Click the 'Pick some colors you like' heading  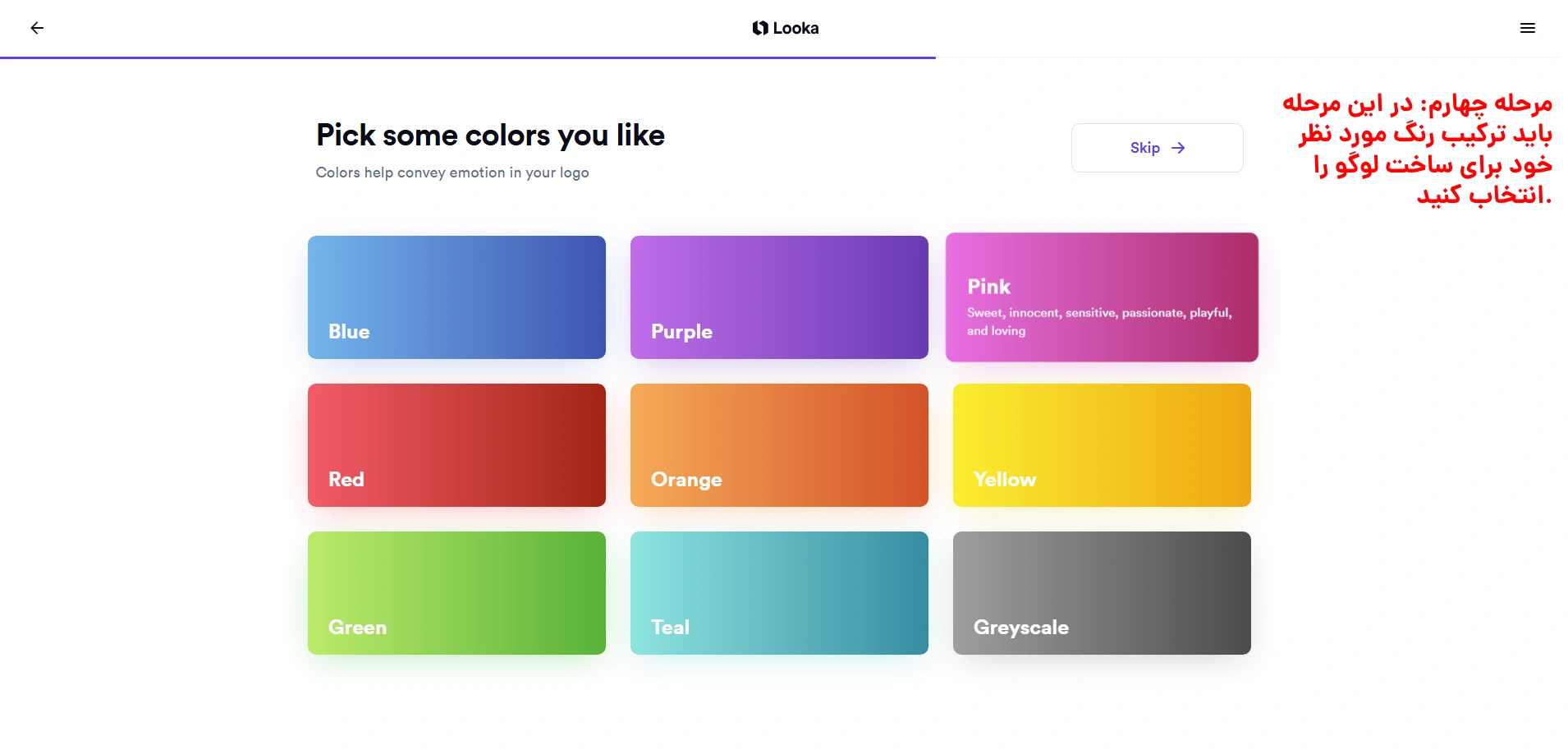pyautogui.click(x=490, y=135)
